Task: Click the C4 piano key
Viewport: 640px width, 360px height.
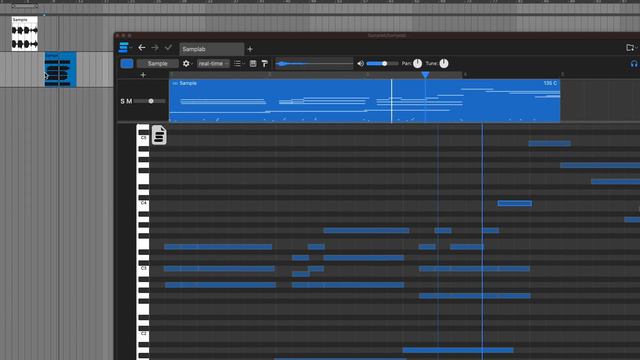Action: pos(143,203)
